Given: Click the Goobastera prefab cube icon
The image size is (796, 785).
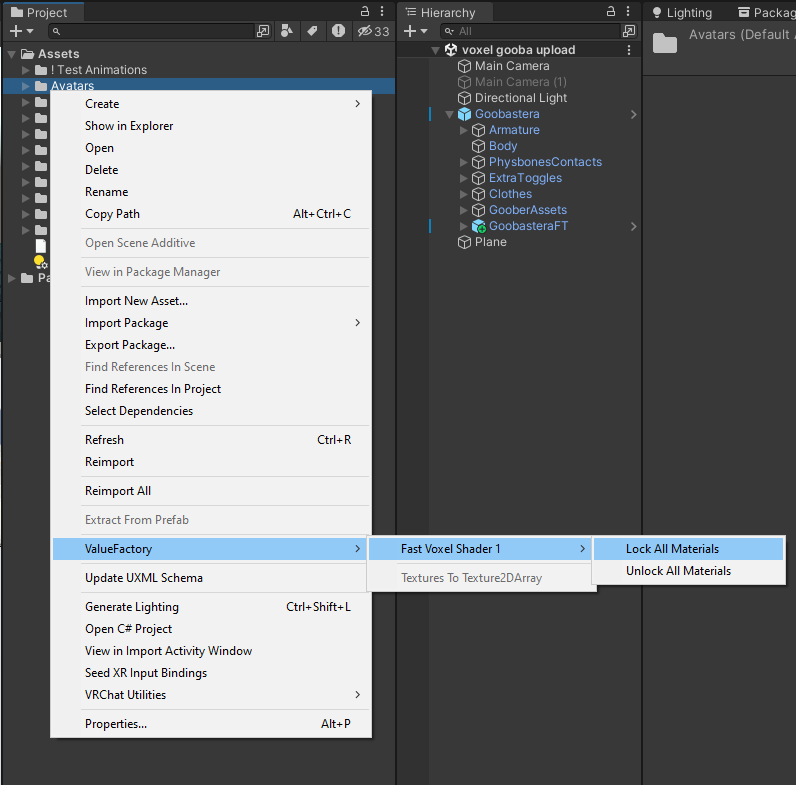Looking at the screenshot, I should (x=464, y=114).
